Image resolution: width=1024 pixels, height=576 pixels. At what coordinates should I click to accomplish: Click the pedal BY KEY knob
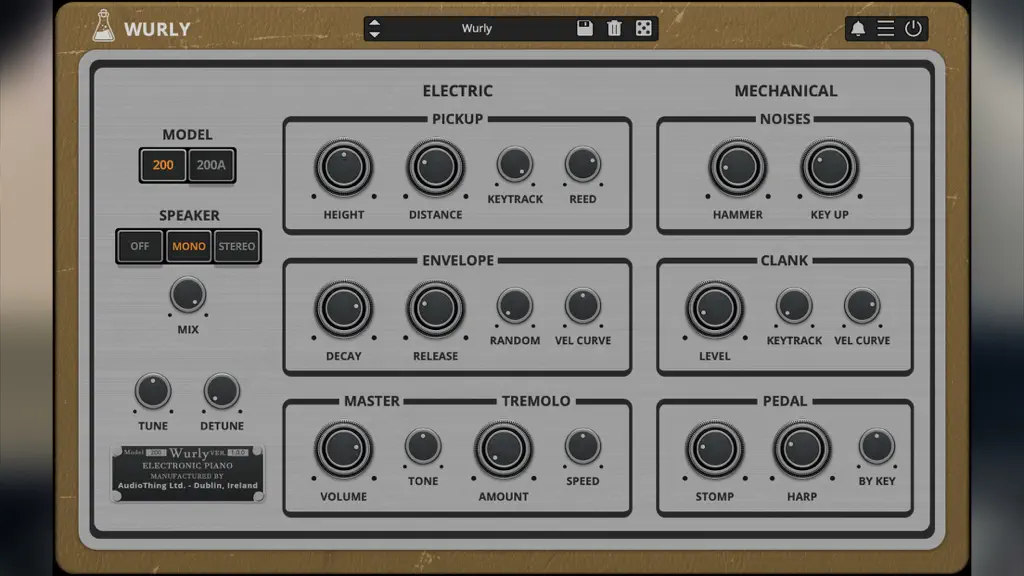click(x=876, y=446)
